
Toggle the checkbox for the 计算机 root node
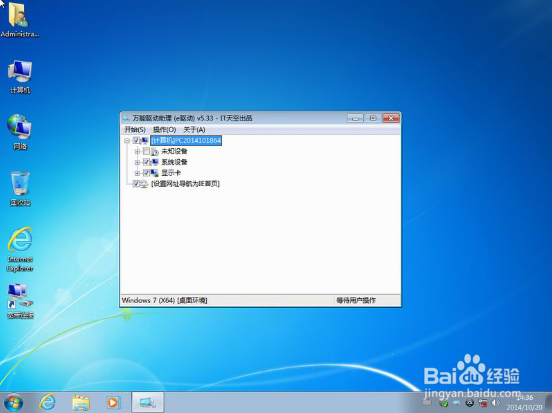(136, 140)
